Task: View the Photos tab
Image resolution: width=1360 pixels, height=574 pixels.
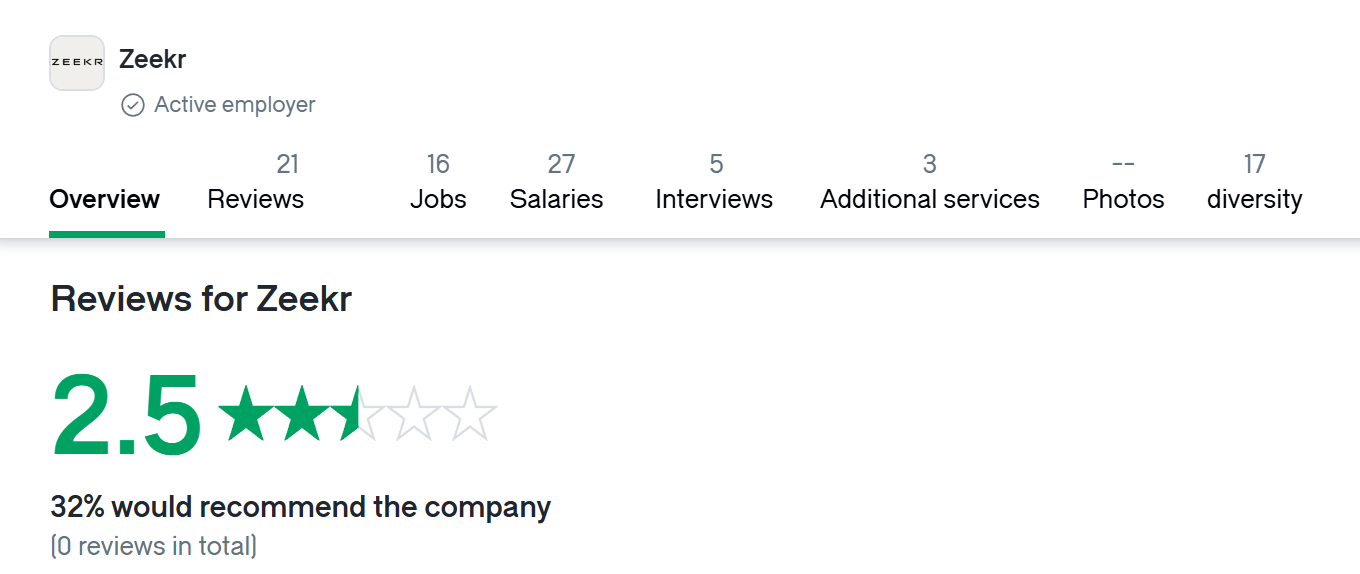Action: point(1123,183)
